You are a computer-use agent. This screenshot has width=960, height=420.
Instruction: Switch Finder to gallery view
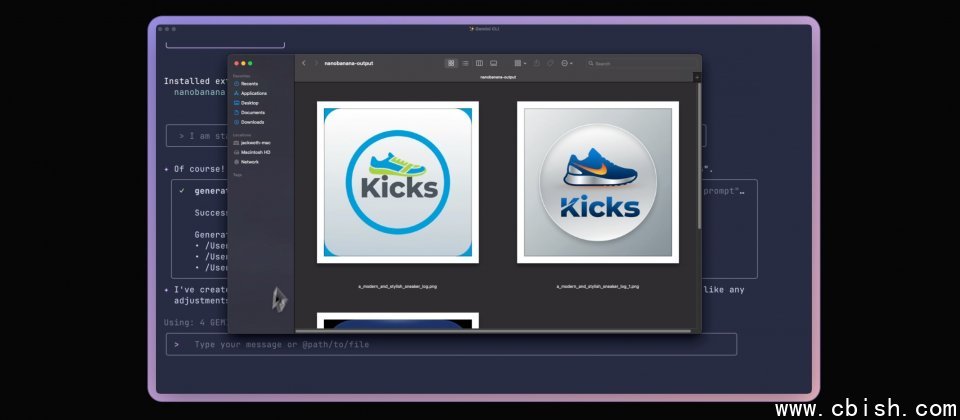[x=493, y=63]
